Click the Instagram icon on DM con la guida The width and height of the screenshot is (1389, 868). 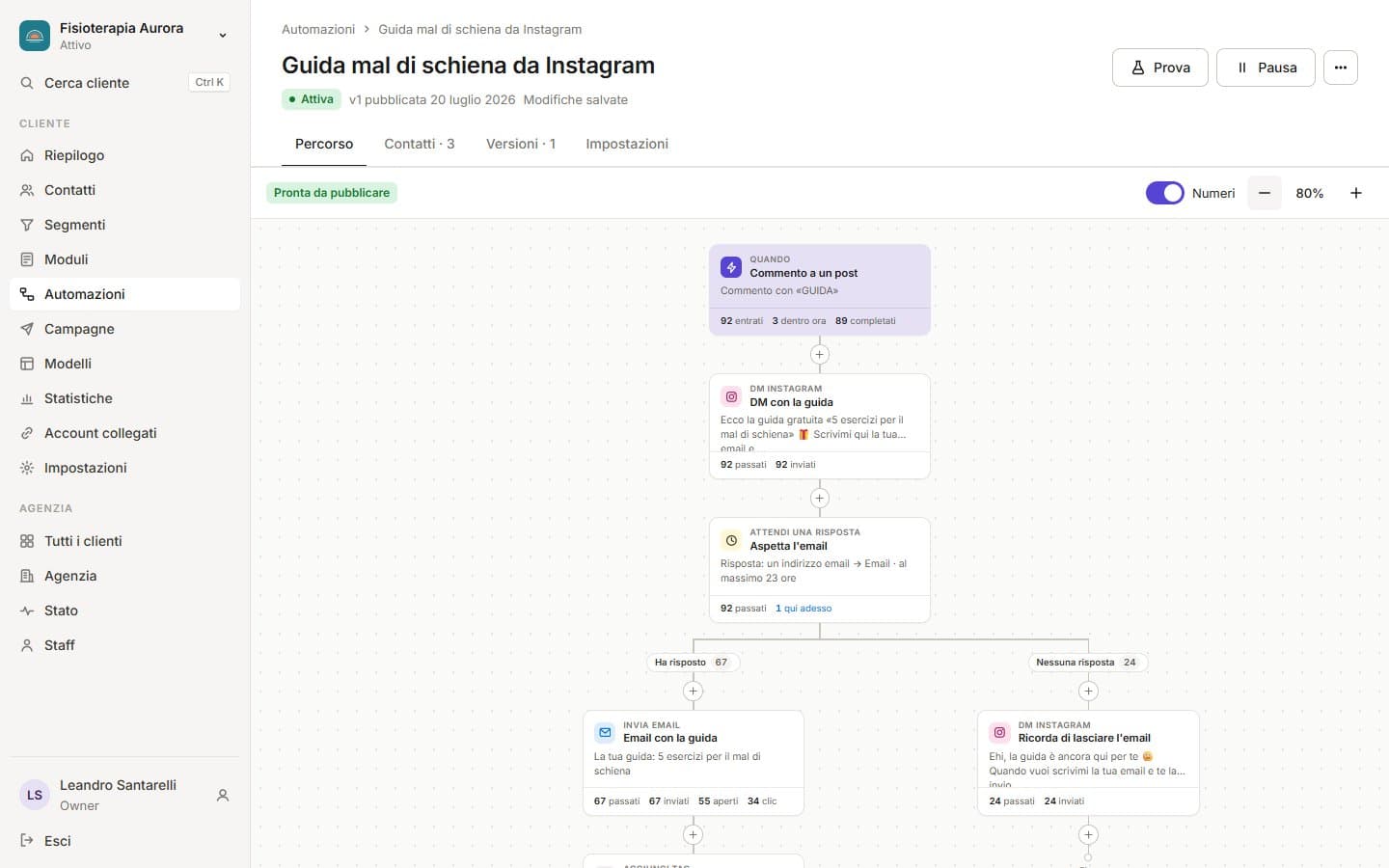coord(731,396)
